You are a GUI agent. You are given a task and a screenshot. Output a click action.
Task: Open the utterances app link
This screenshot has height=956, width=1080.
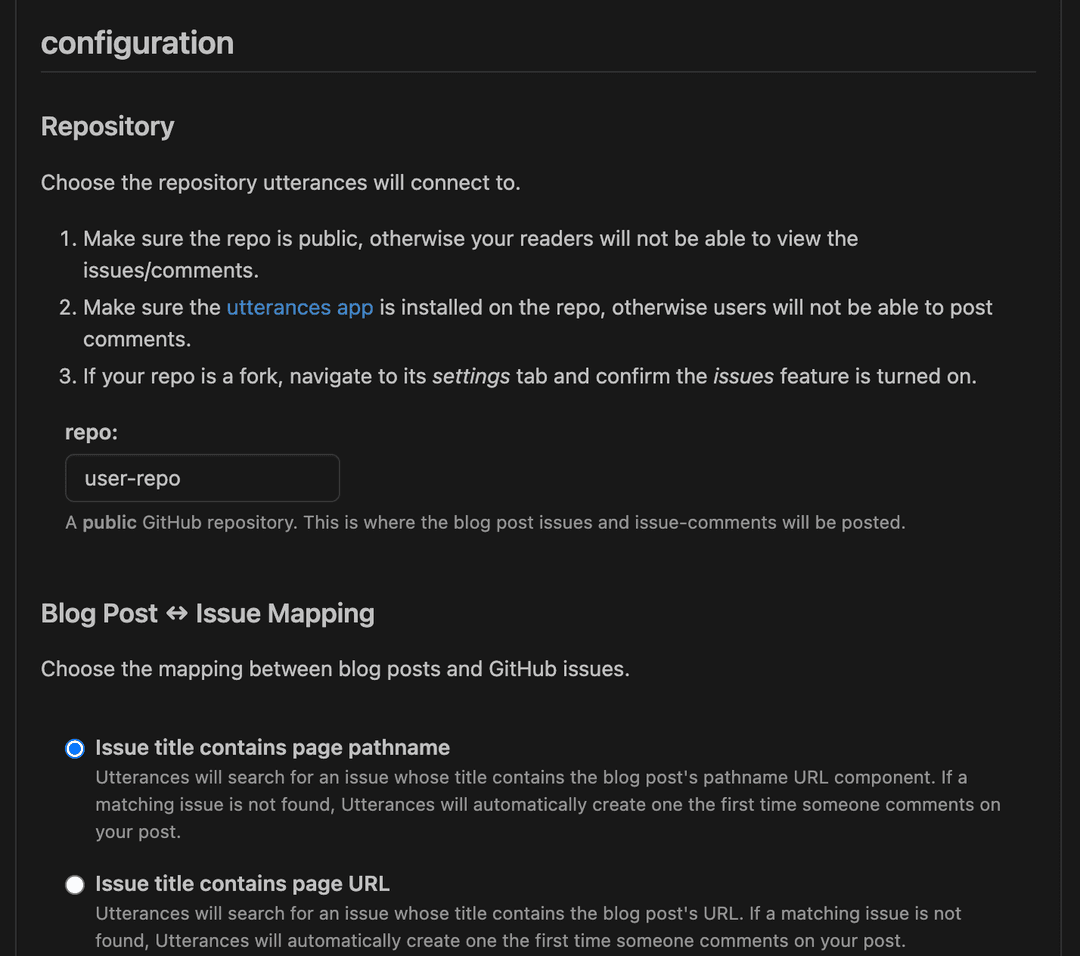point(299,308)
